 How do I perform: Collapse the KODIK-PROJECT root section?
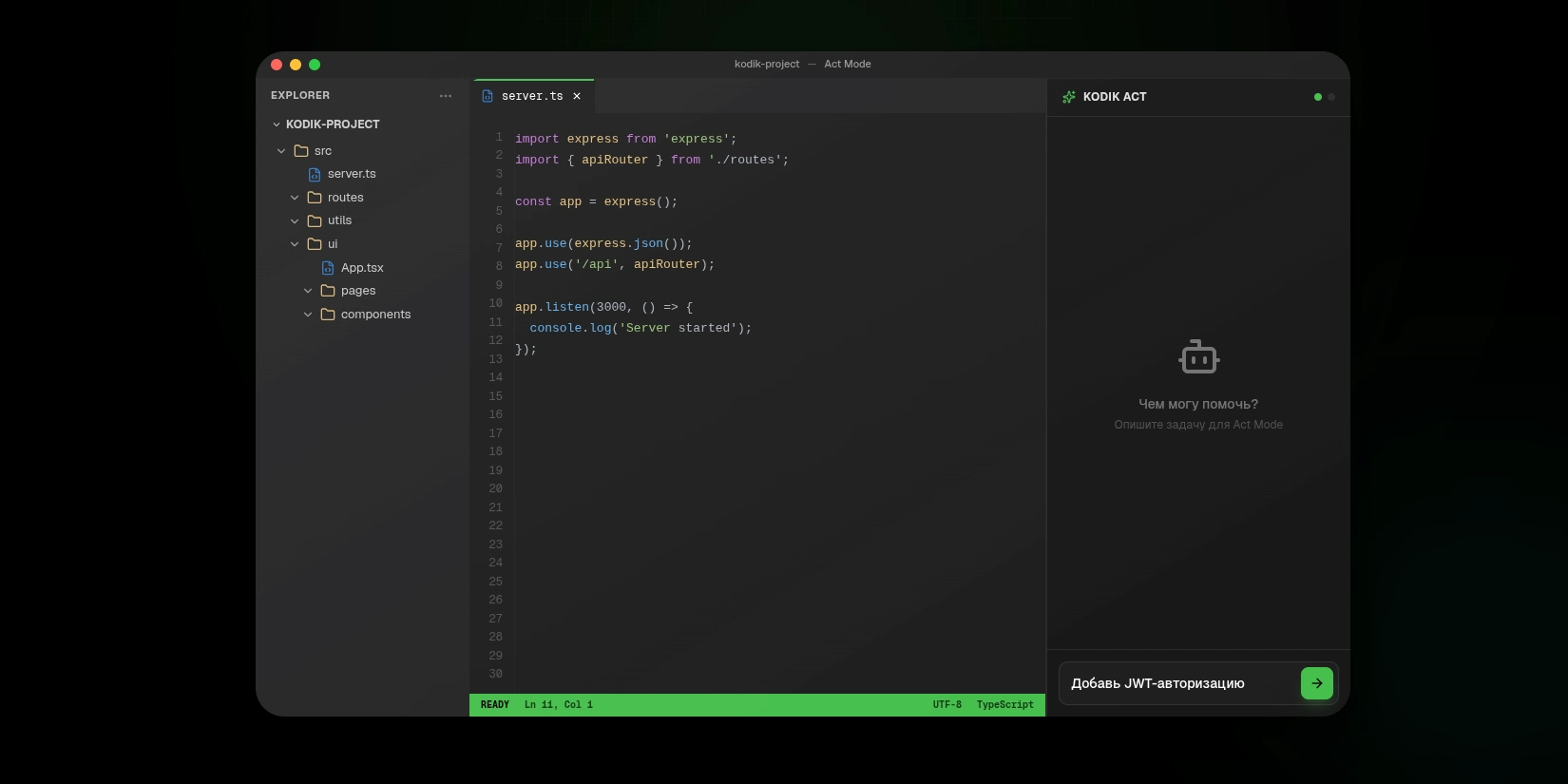click(277, 124)
